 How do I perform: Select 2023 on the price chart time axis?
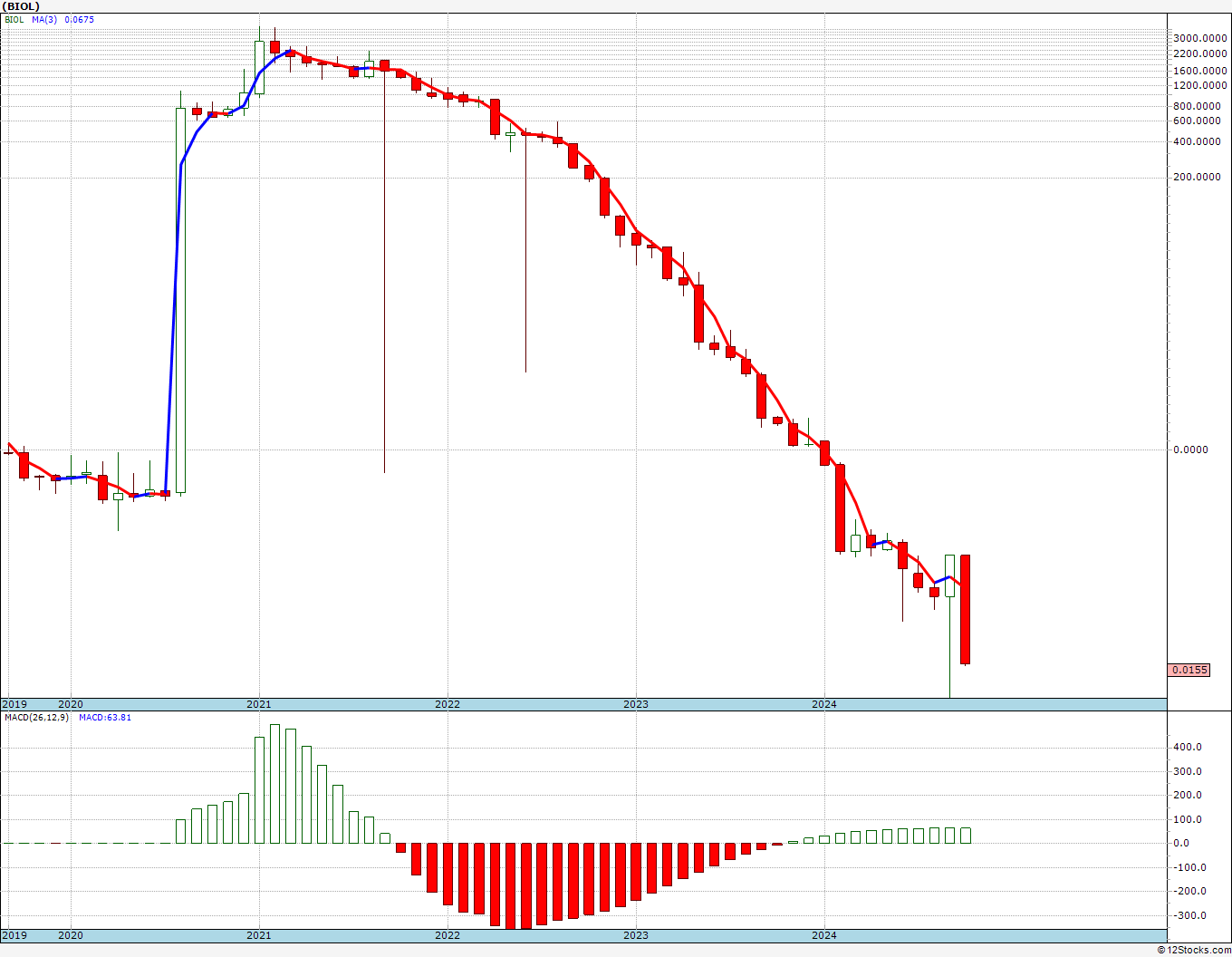click(x=635, y=704)
